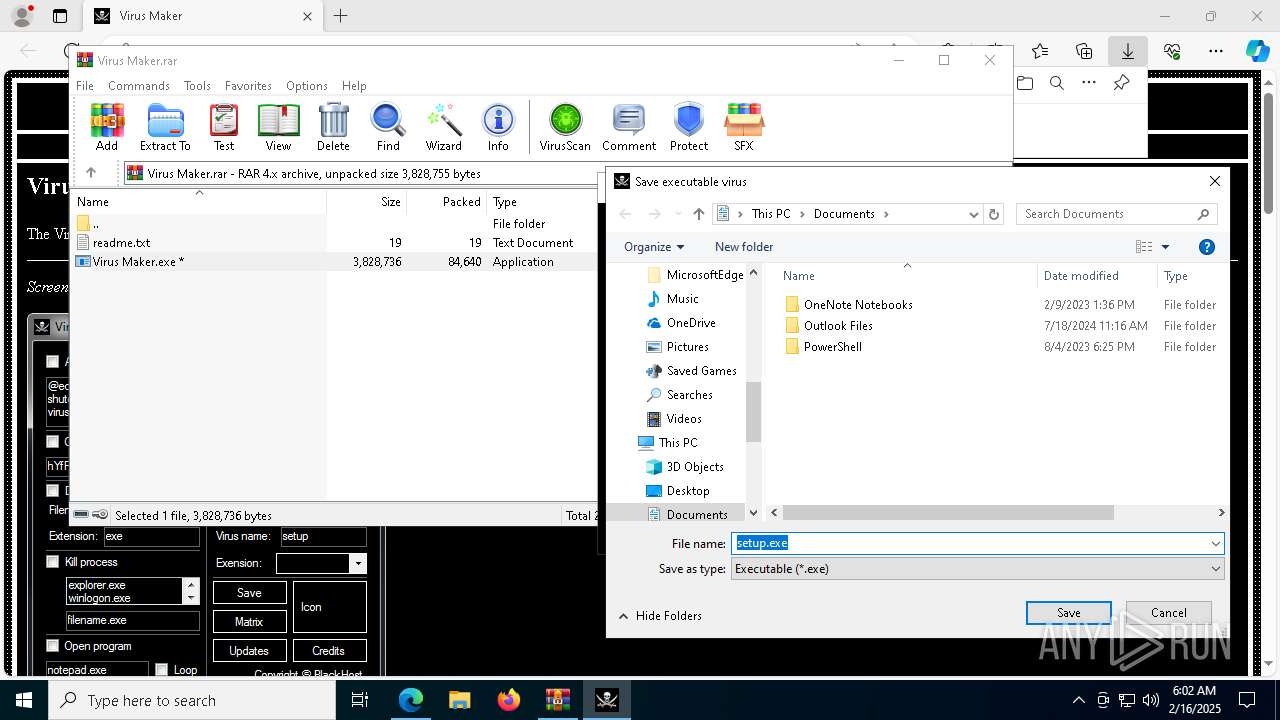This screenshot has width=1280, height=720.
Task: Click the Protect shield icon
Action: coord(689,127)
